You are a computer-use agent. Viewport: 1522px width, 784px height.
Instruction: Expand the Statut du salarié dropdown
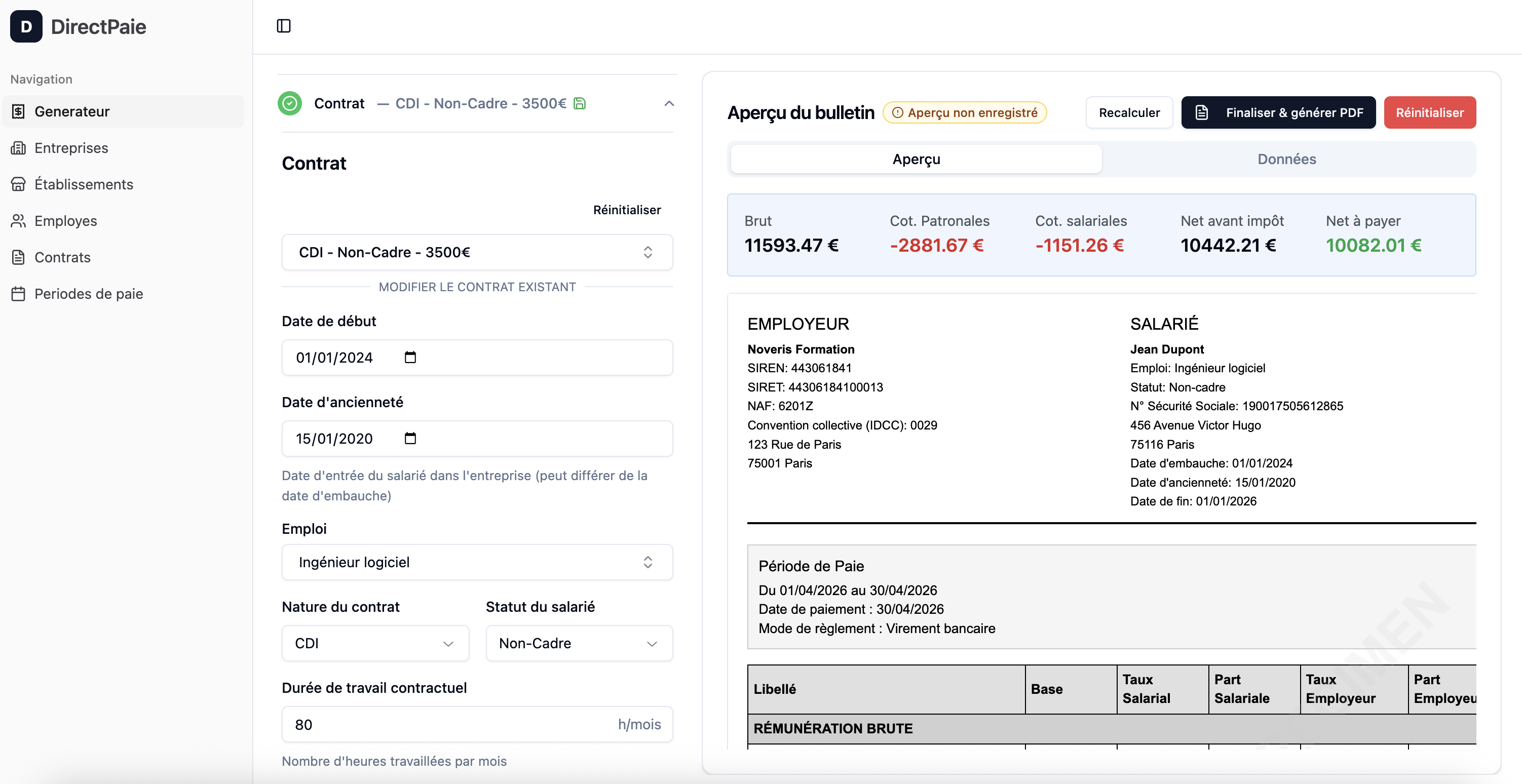(x=579, y=643)
